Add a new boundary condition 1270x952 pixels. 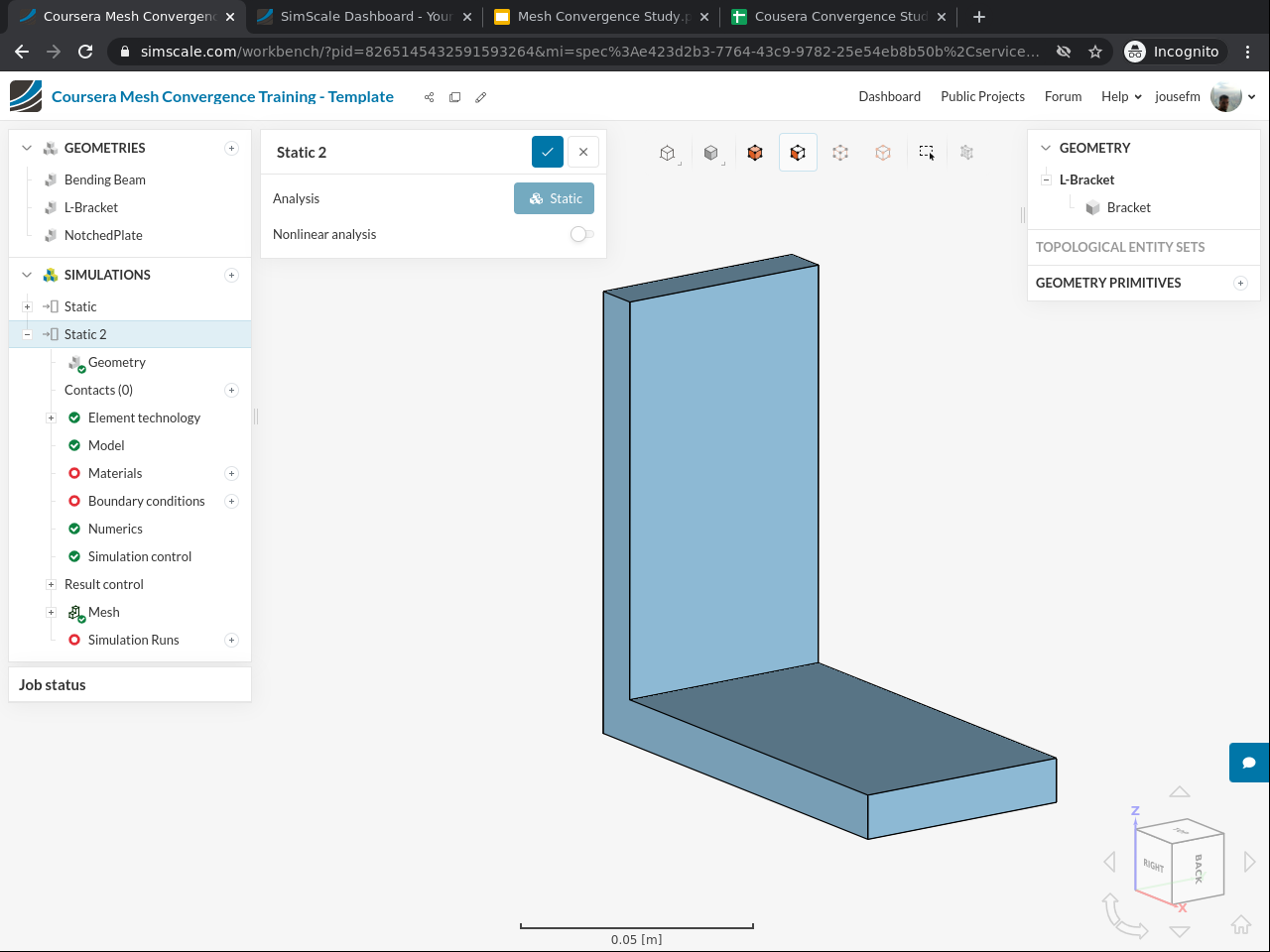pos(231,501)
